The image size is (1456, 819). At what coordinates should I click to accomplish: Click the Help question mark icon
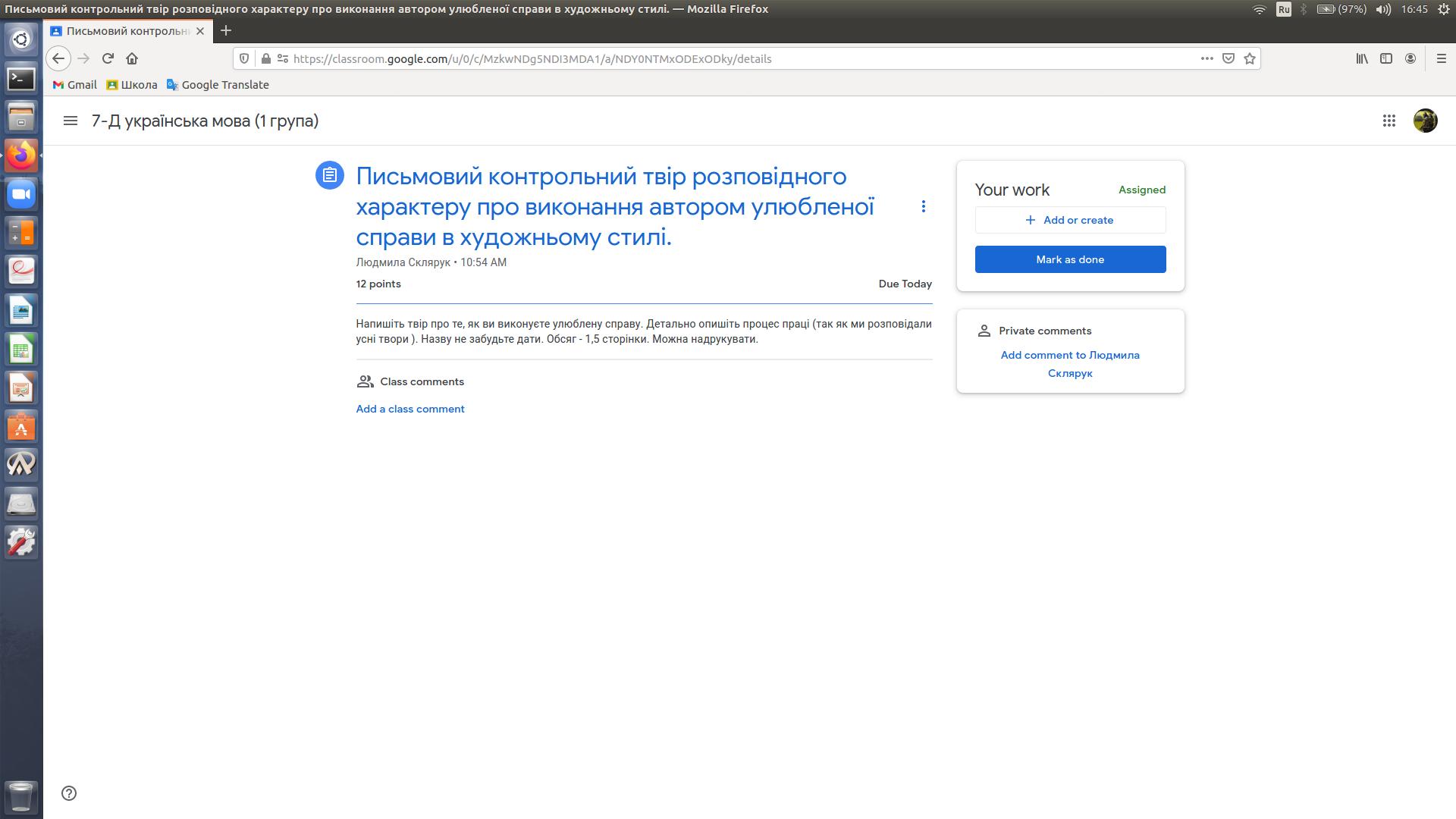pyautogui.click(x=69, y=793)
